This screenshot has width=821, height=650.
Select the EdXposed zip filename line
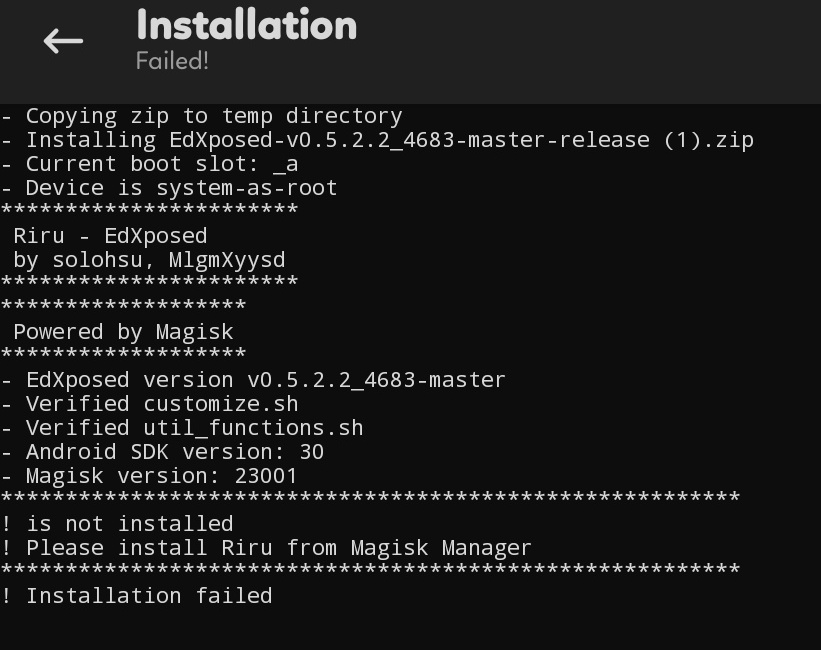pos(380,139)
